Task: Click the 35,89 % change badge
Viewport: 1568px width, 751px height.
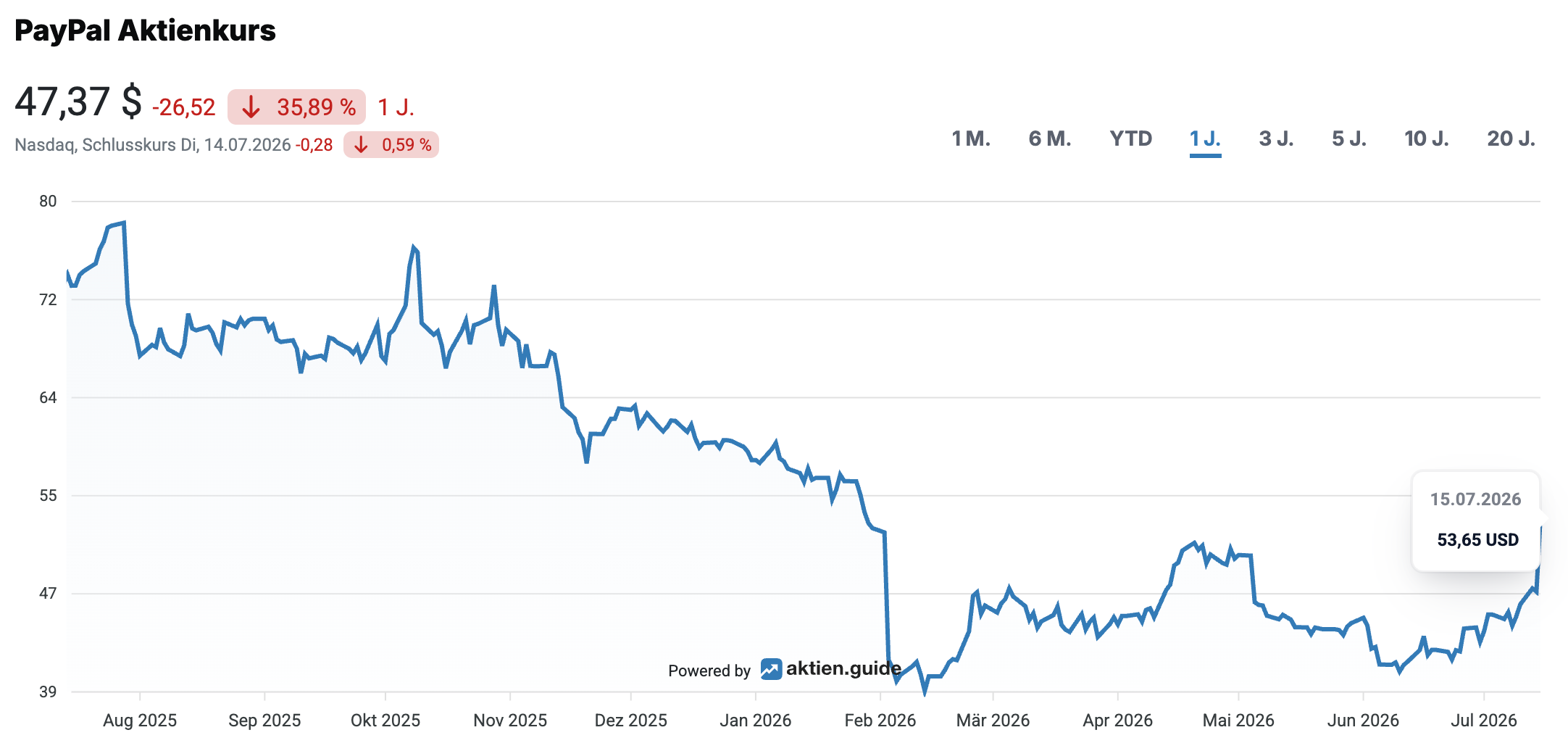Action: pyautogui.click(x=296, y=107)
